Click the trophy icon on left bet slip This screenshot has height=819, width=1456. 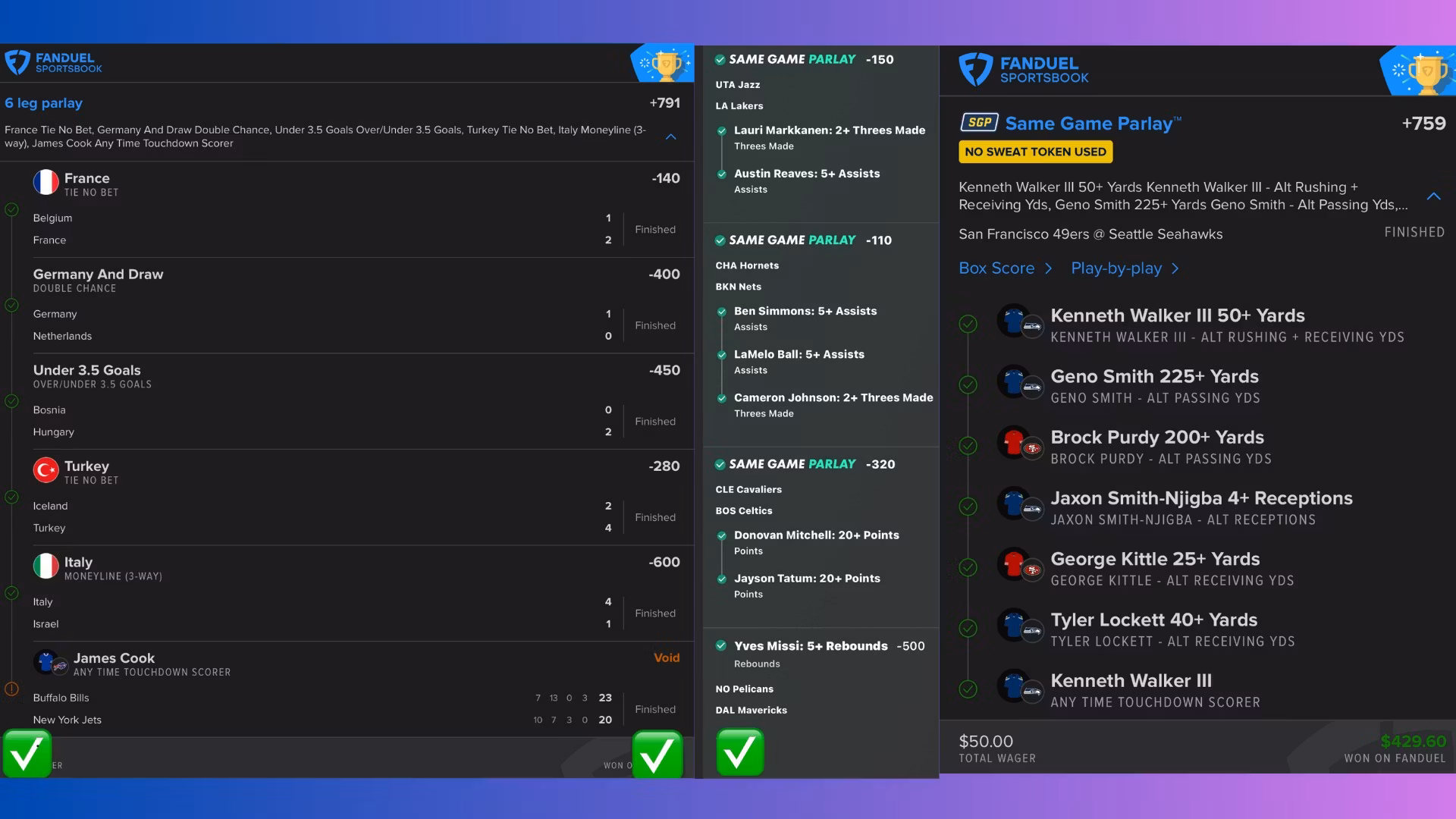667,64
